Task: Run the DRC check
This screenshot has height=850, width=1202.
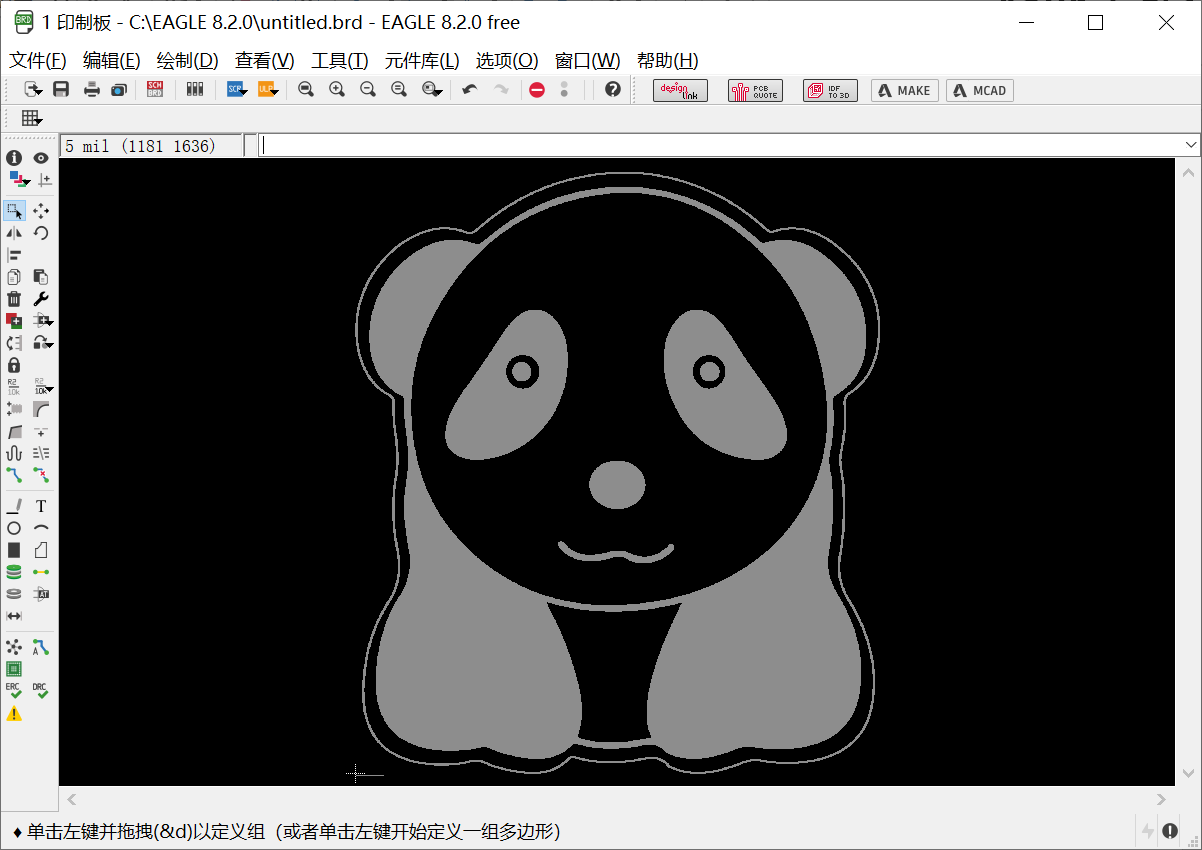Action: [x=41, y=691]
